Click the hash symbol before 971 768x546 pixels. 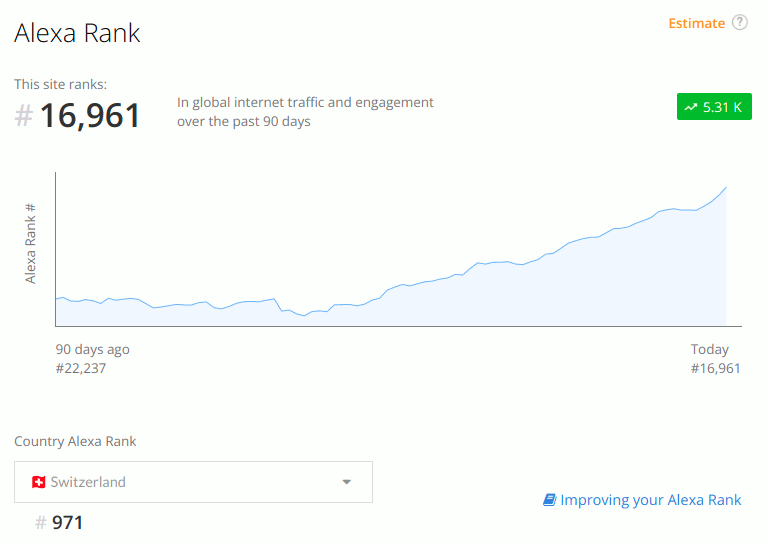41,523
